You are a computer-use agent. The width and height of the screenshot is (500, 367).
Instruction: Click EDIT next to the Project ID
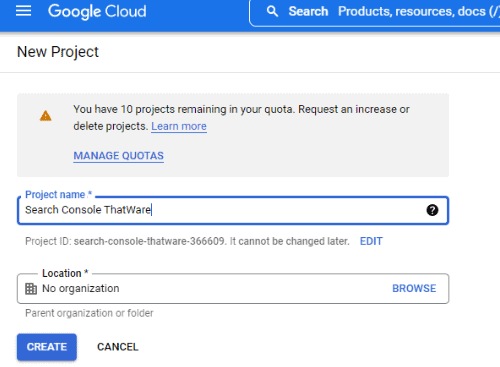(x=371, y=241)
